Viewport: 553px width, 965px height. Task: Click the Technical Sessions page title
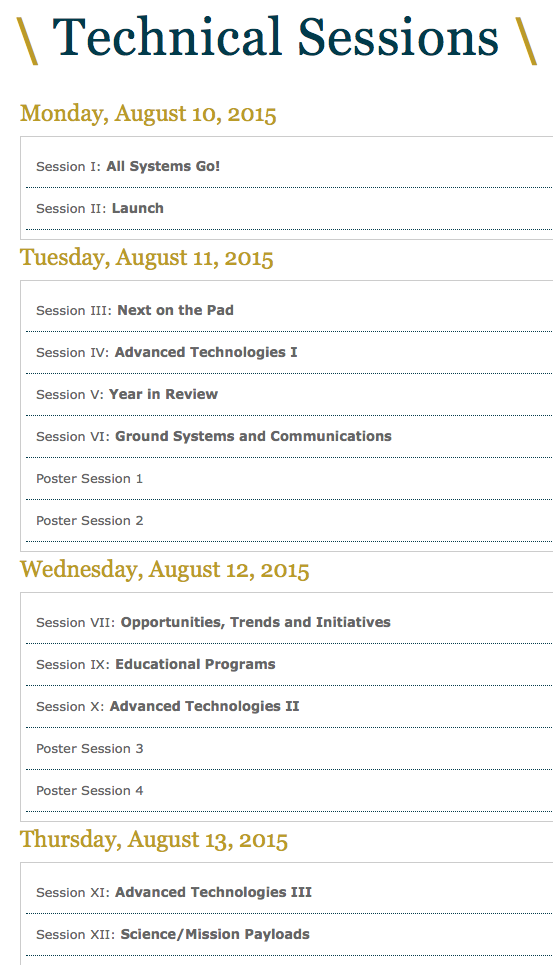(276, 38)
